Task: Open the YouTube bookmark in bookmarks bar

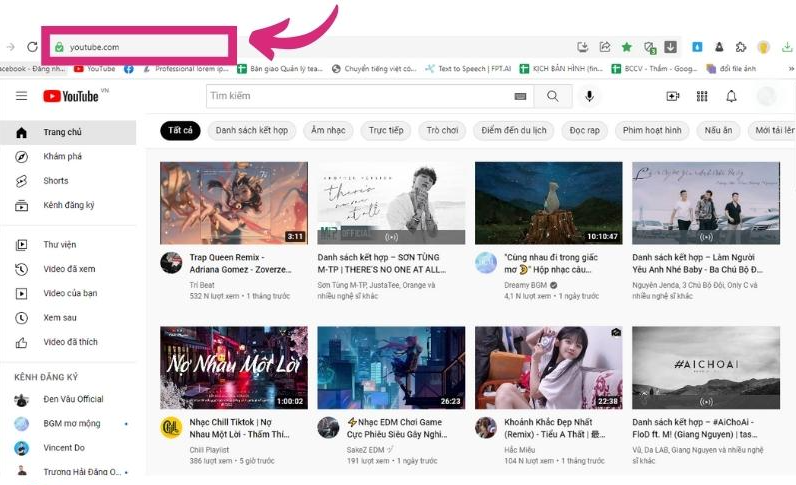Action: tap(95, 69)
